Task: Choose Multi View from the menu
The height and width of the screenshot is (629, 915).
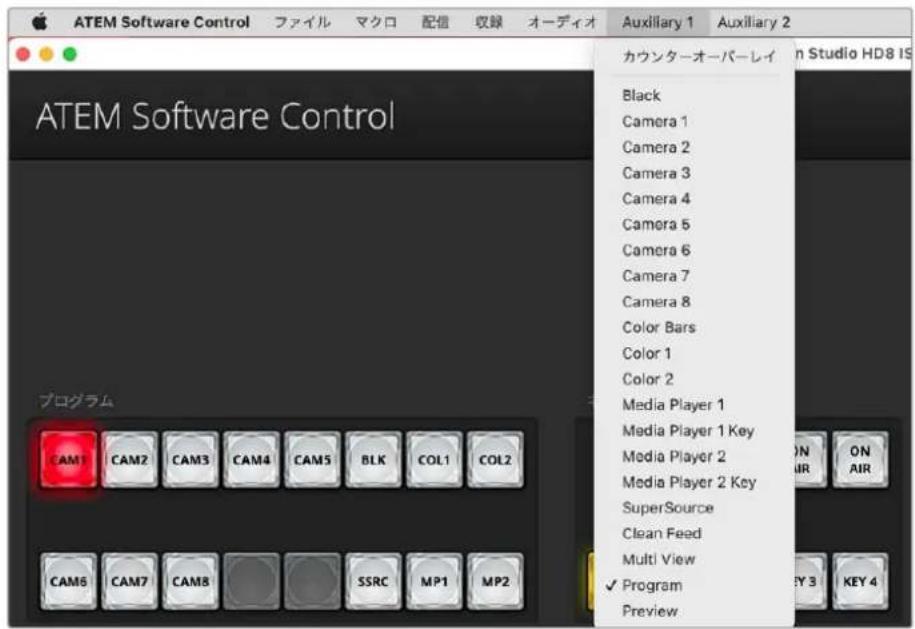Action: click(x=694, y=559)
